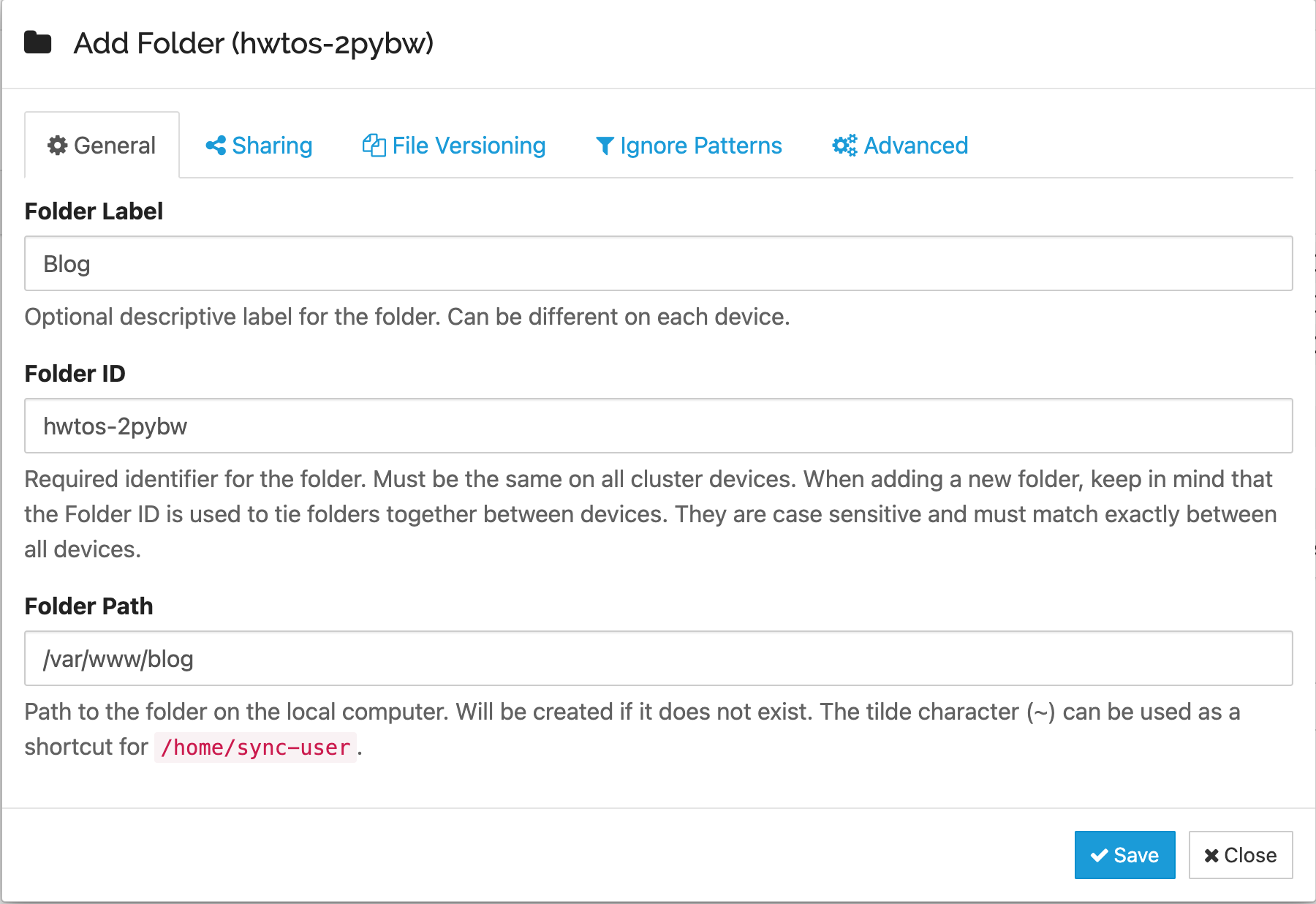
Task: Click the gears icon beside Advanced
Action: click(844, 146)
